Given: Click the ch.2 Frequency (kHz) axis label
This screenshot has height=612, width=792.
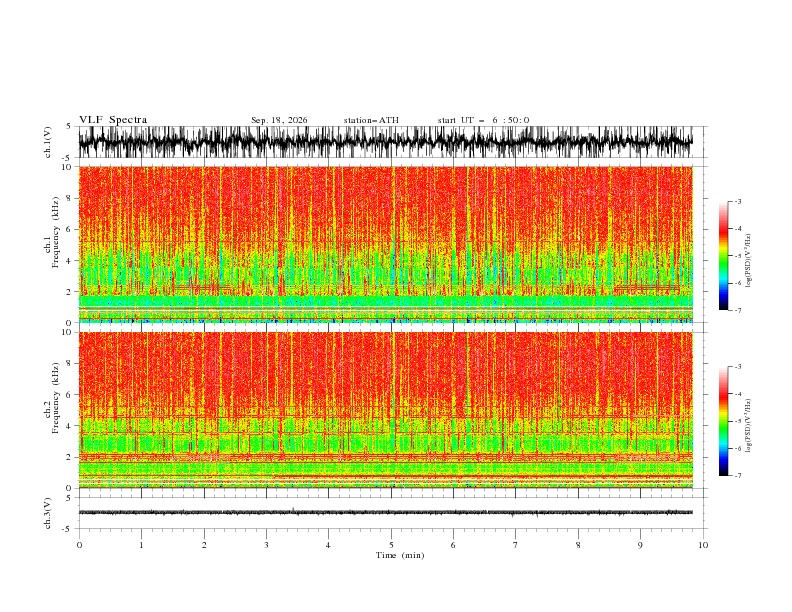Looking at the screenshot, I should click(x=52, y=410).
